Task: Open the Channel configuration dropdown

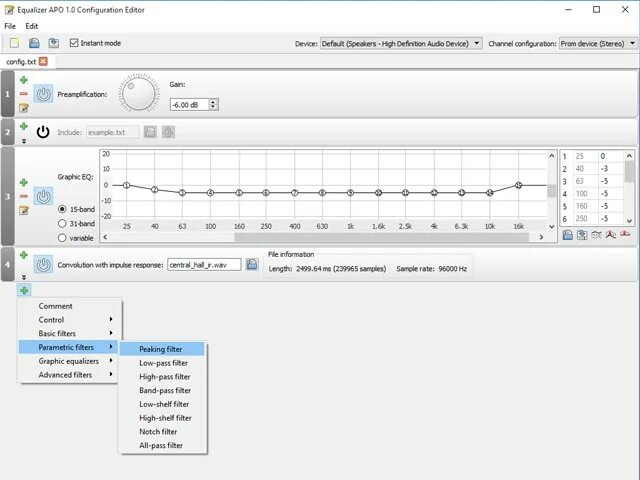Action: 598,43
